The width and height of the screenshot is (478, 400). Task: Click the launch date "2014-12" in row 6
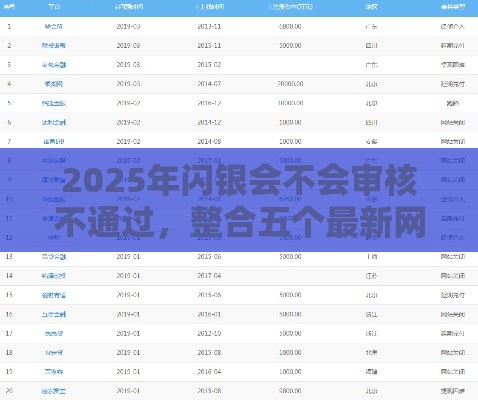coord(209,123)
